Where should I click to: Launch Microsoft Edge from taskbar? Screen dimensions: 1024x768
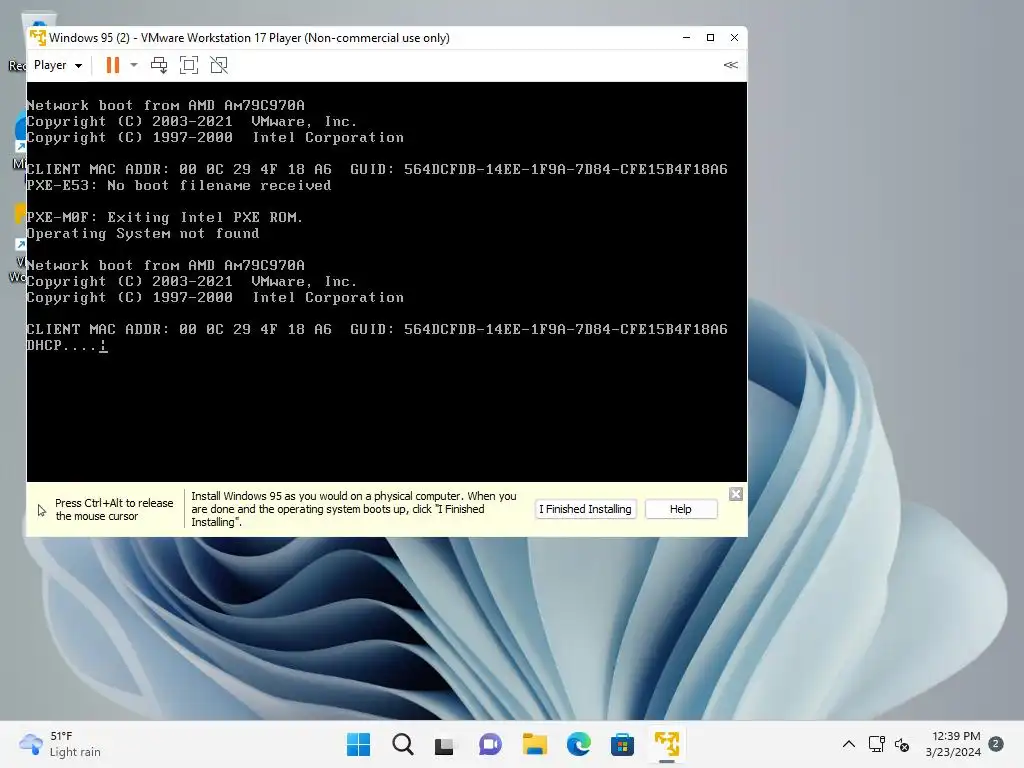point(578,744)
